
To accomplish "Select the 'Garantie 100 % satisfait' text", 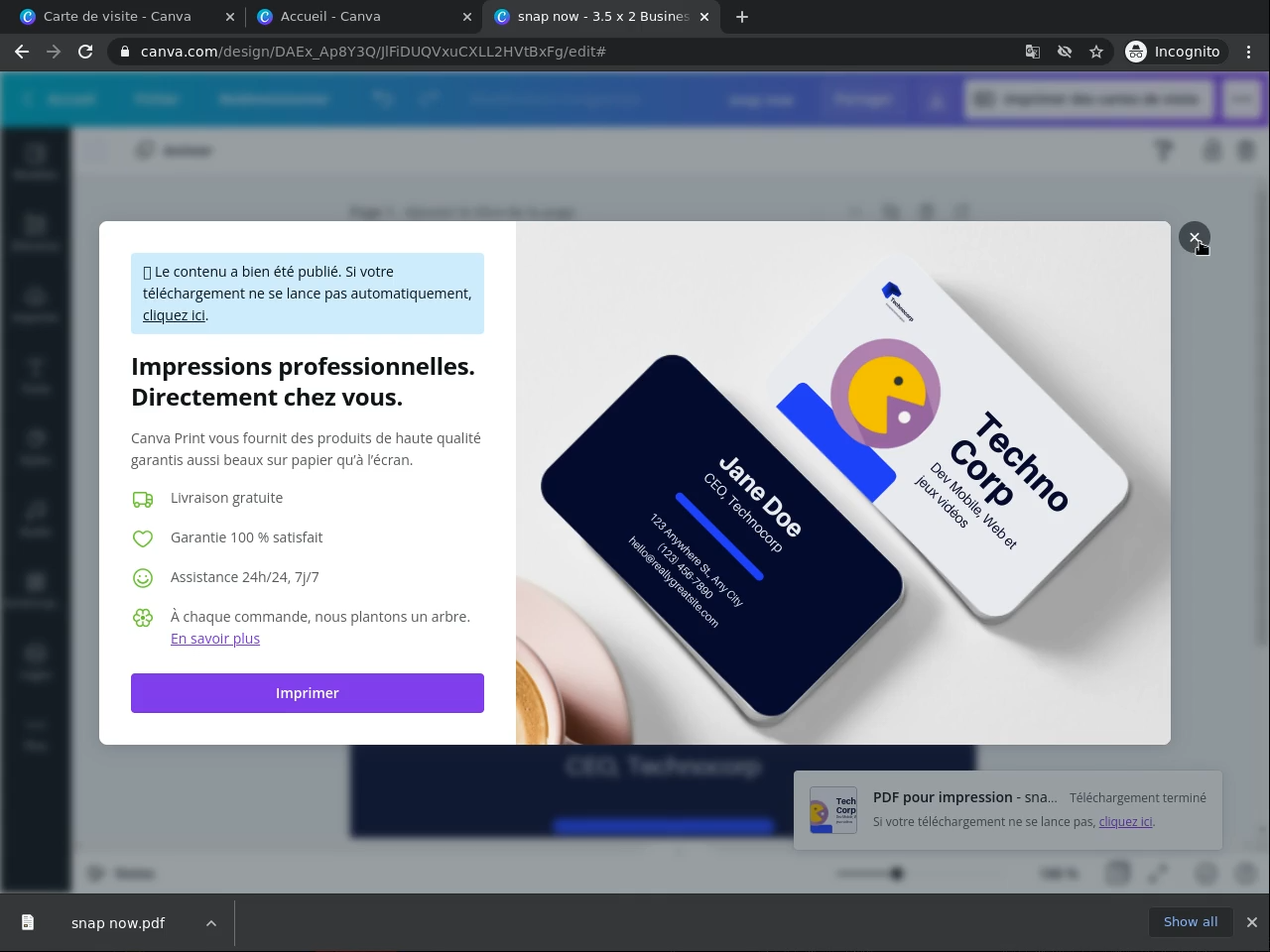I will click(x=246, y=537).
